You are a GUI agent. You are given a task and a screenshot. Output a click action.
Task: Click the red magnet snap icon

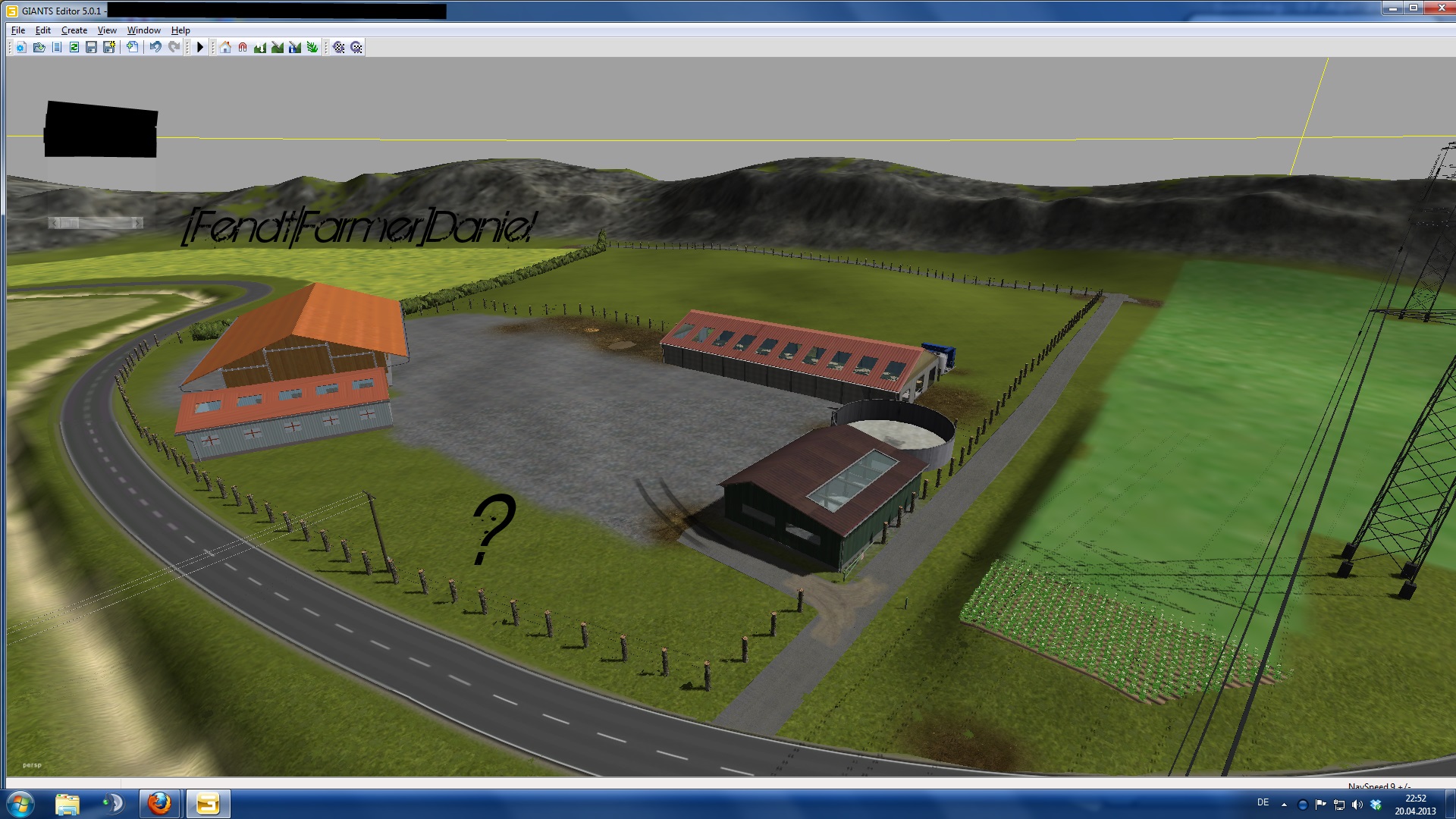pyautogui.click(x=243, y=48)
